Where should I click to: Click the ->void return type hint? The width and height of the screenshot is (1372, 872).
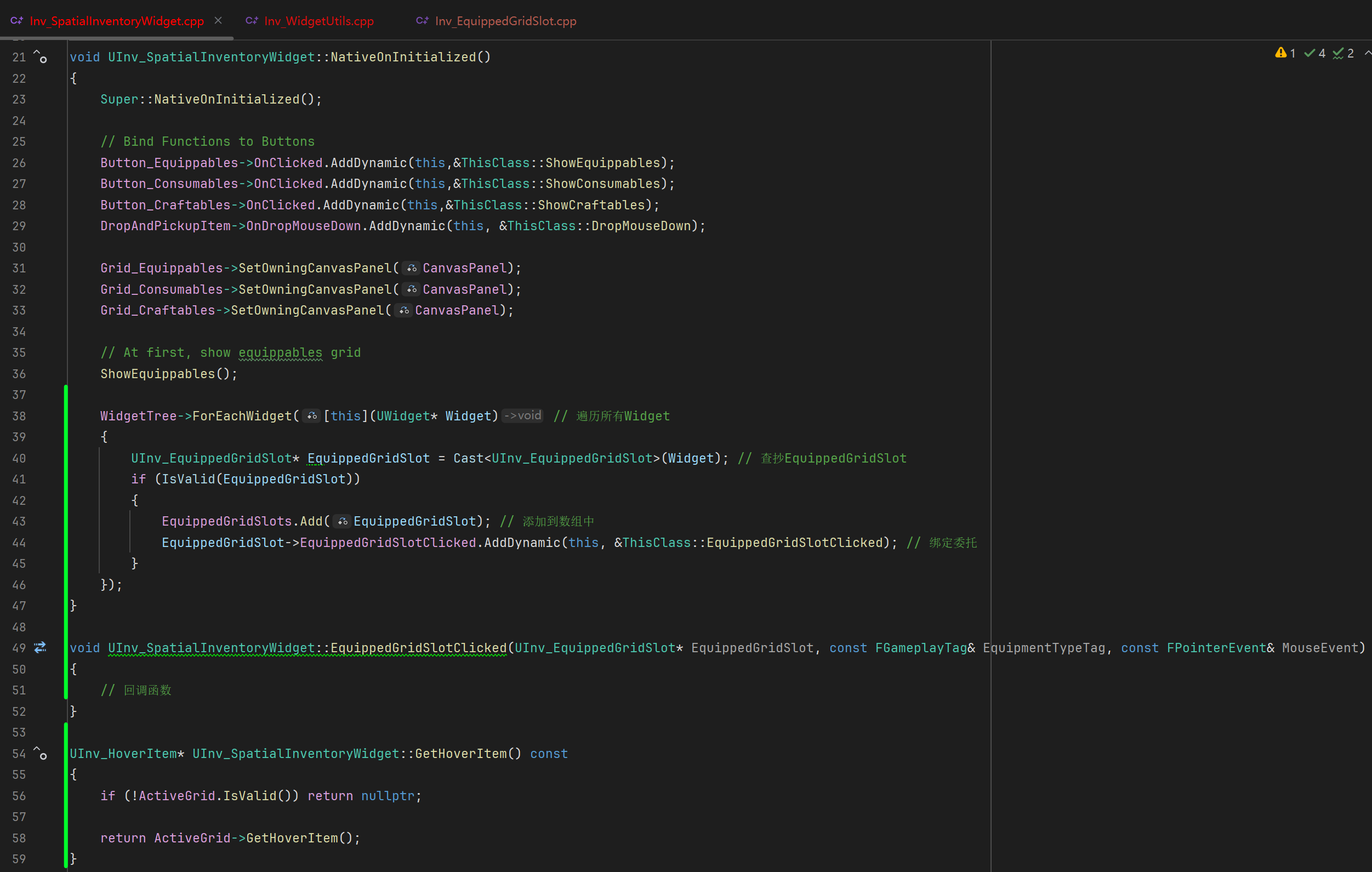[x=522, y=416]
